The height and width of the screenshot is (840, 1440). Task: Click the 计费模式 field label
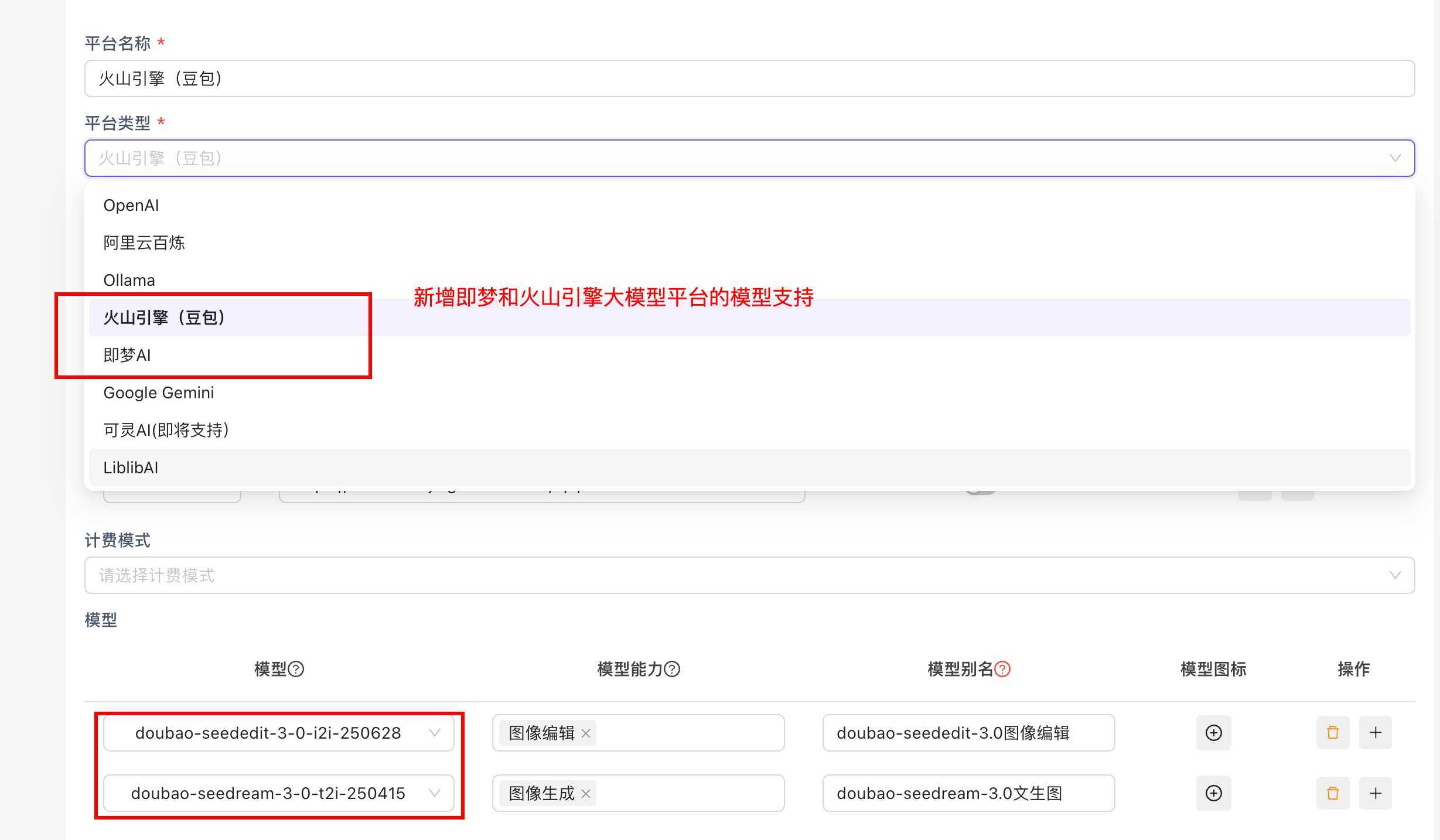pyautogui.click(x=118, y=540)
